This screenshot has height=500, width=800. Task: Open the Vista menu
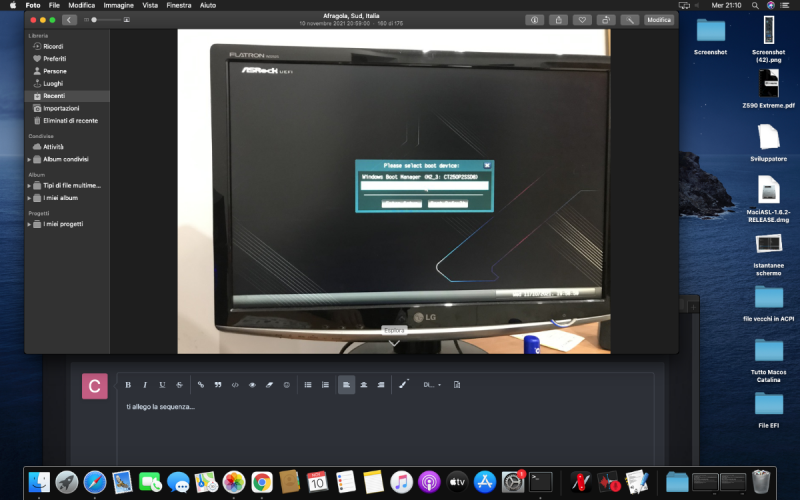coord(150,5)
